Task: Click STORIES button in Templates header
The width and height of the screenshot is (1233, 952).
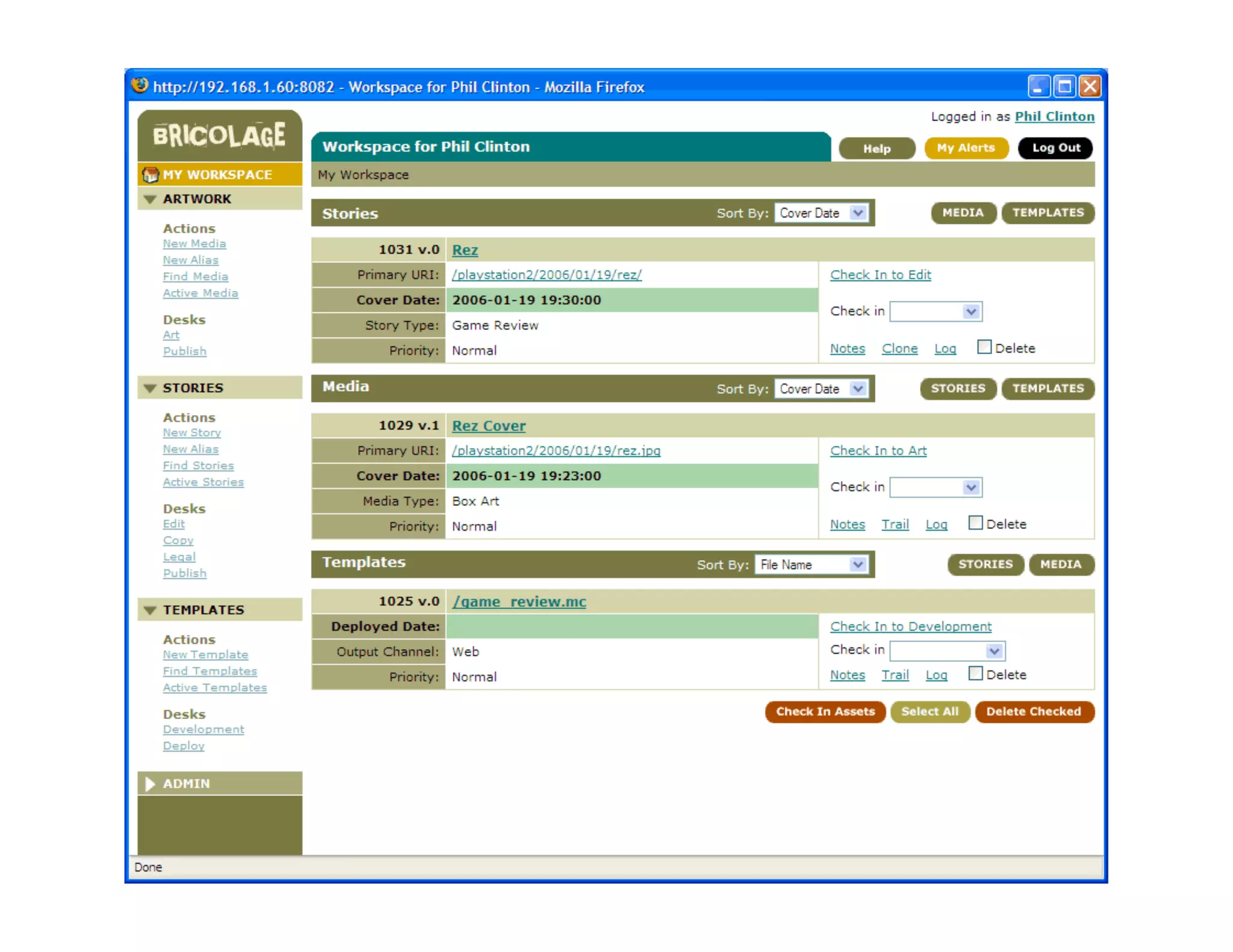Action: pyautogui.click(x=985, y=564)
